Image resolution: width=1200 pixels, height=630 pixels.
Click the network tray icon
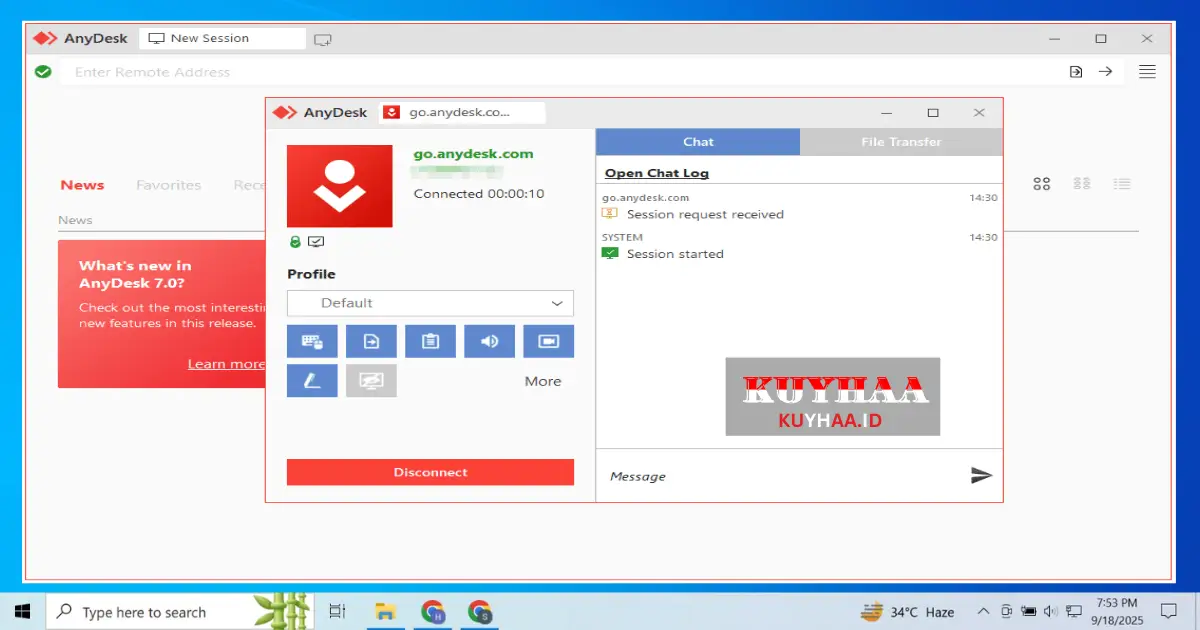1074,611
